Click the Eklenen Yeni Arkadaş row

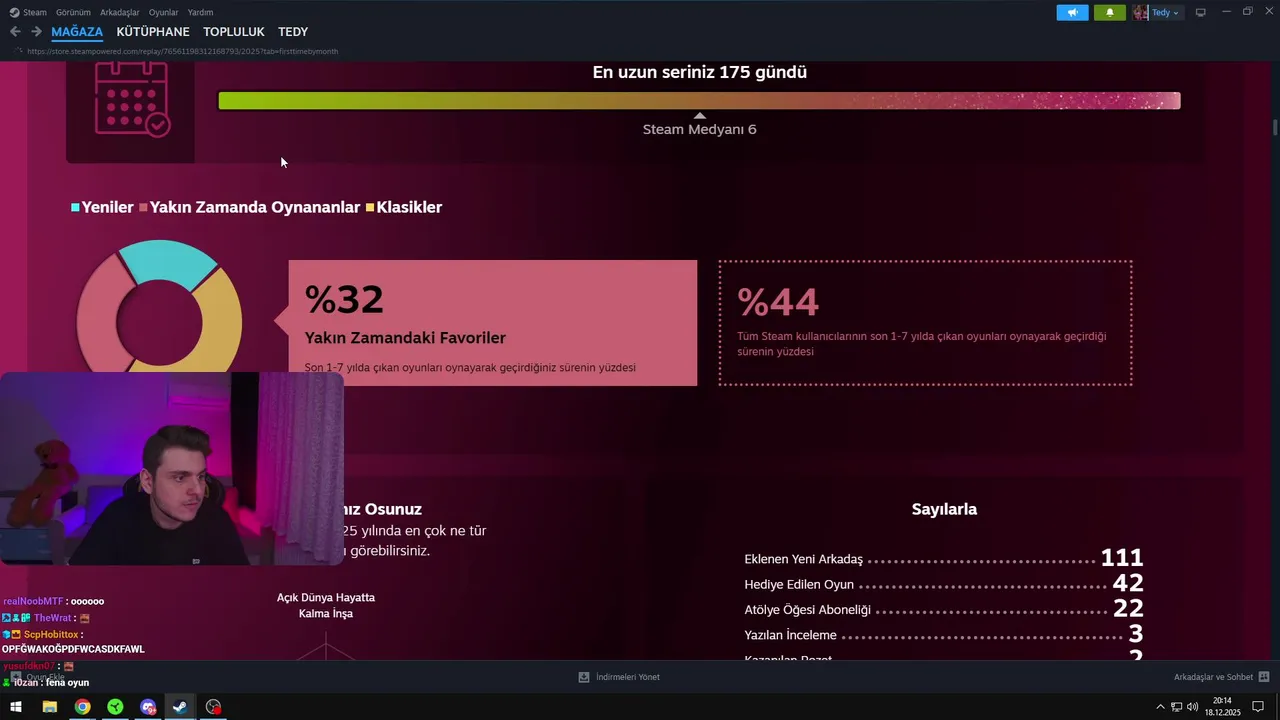pyautogui.click(x=943, y=559)
